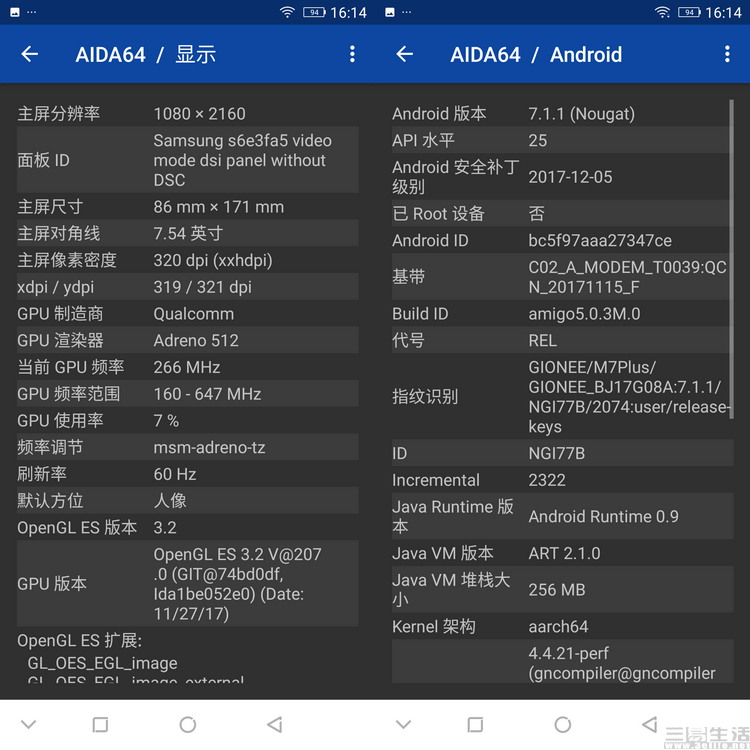Tap left phone's hide navigation bar chevron
The width and height of the screenshot is (750, 750).
click(29, 725)
